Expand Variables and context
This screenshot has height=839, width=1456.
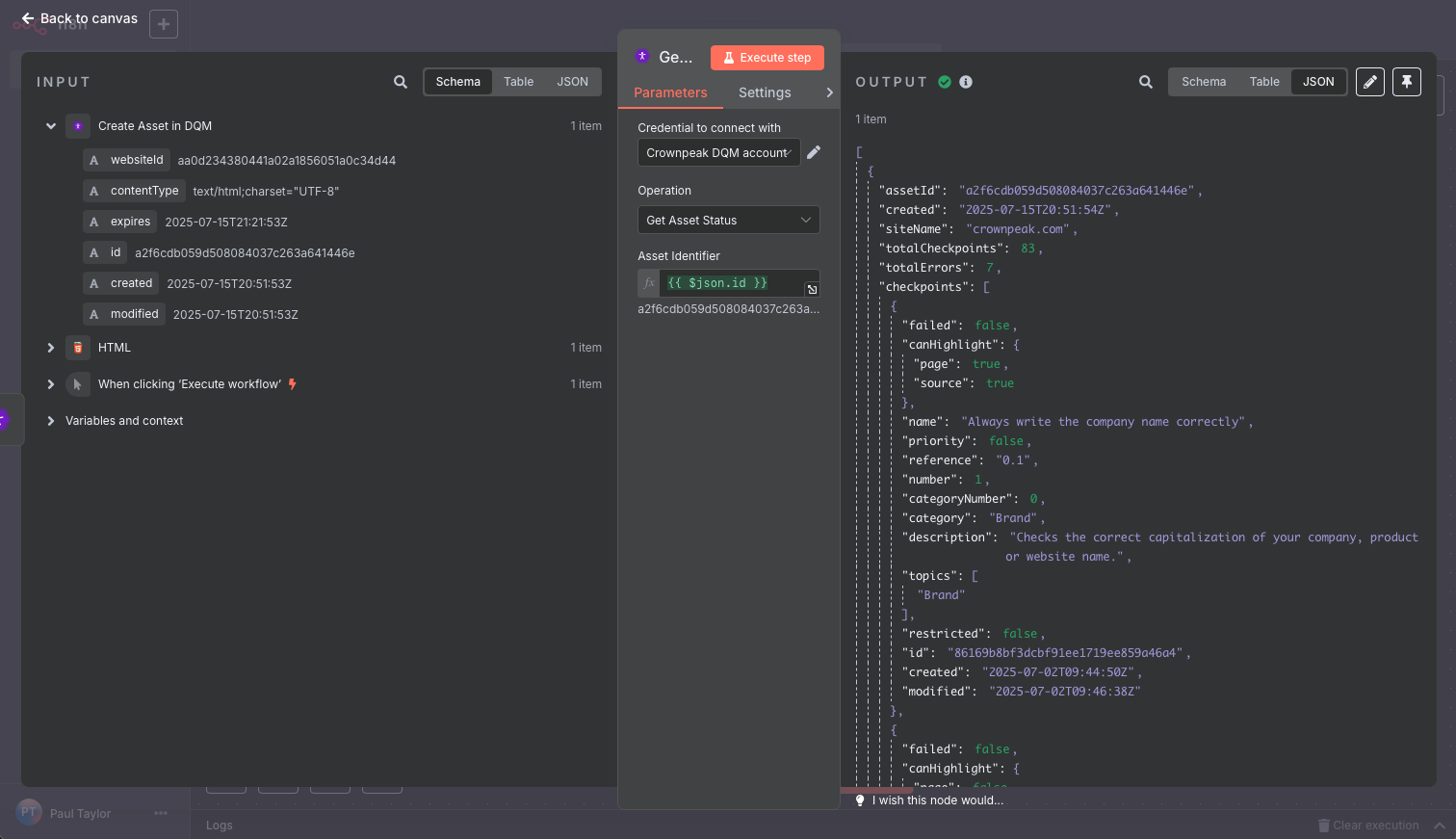51,421
